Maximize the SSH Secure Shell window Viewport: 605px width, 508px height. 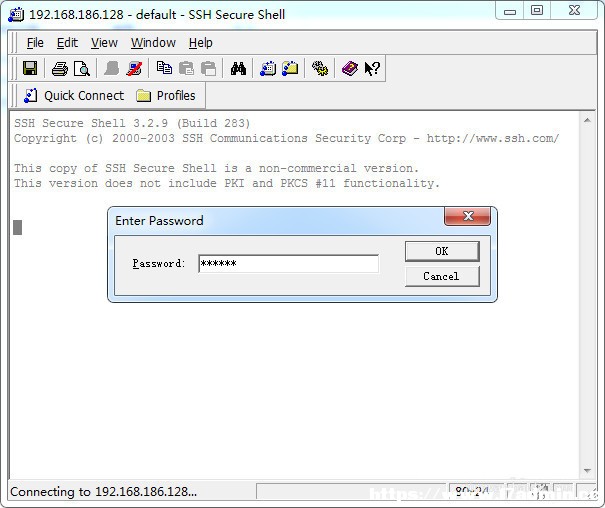click(537, 11)
